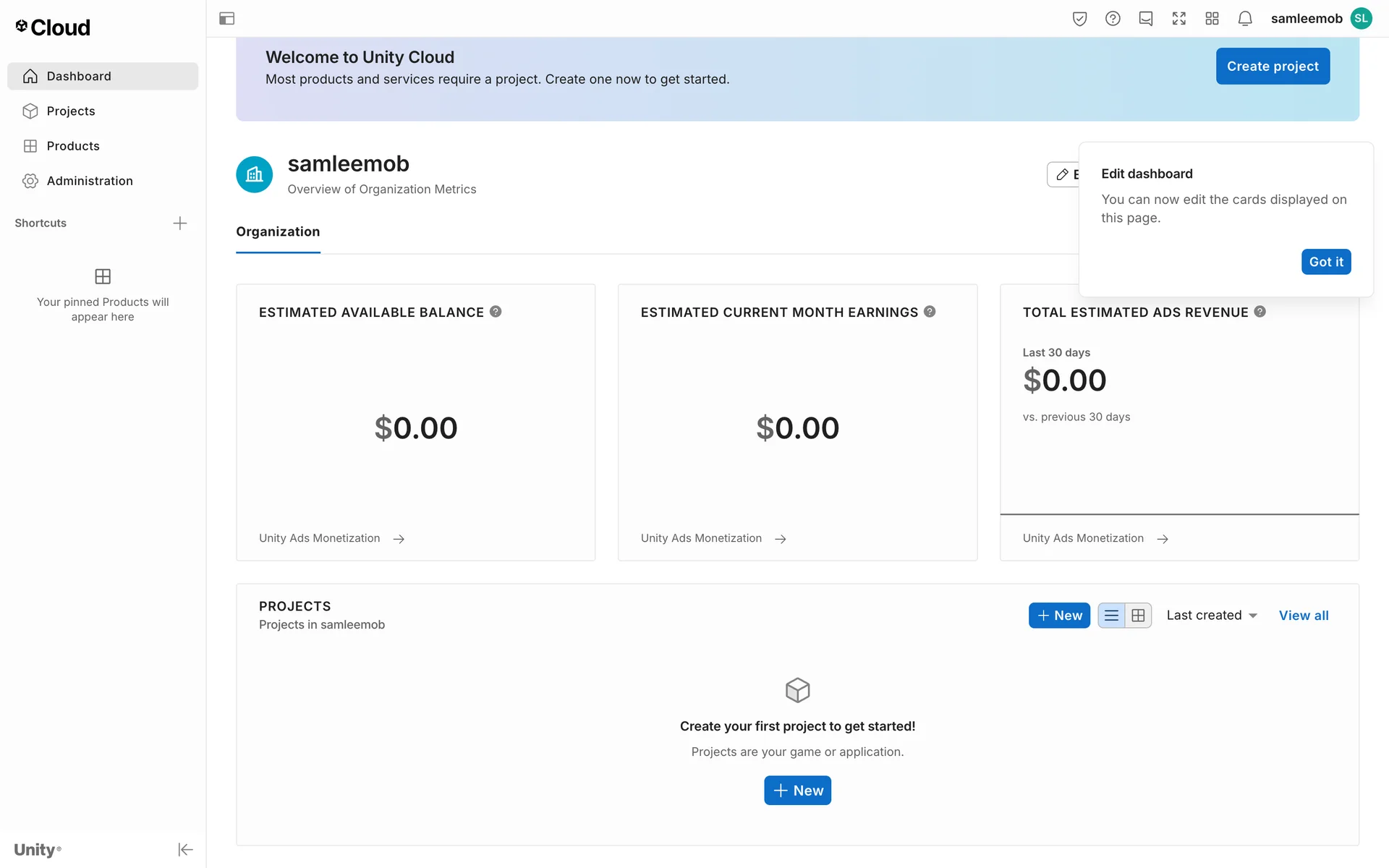Click the apps grid icon in header
1389x868 pixels.
pos(1212,19)
